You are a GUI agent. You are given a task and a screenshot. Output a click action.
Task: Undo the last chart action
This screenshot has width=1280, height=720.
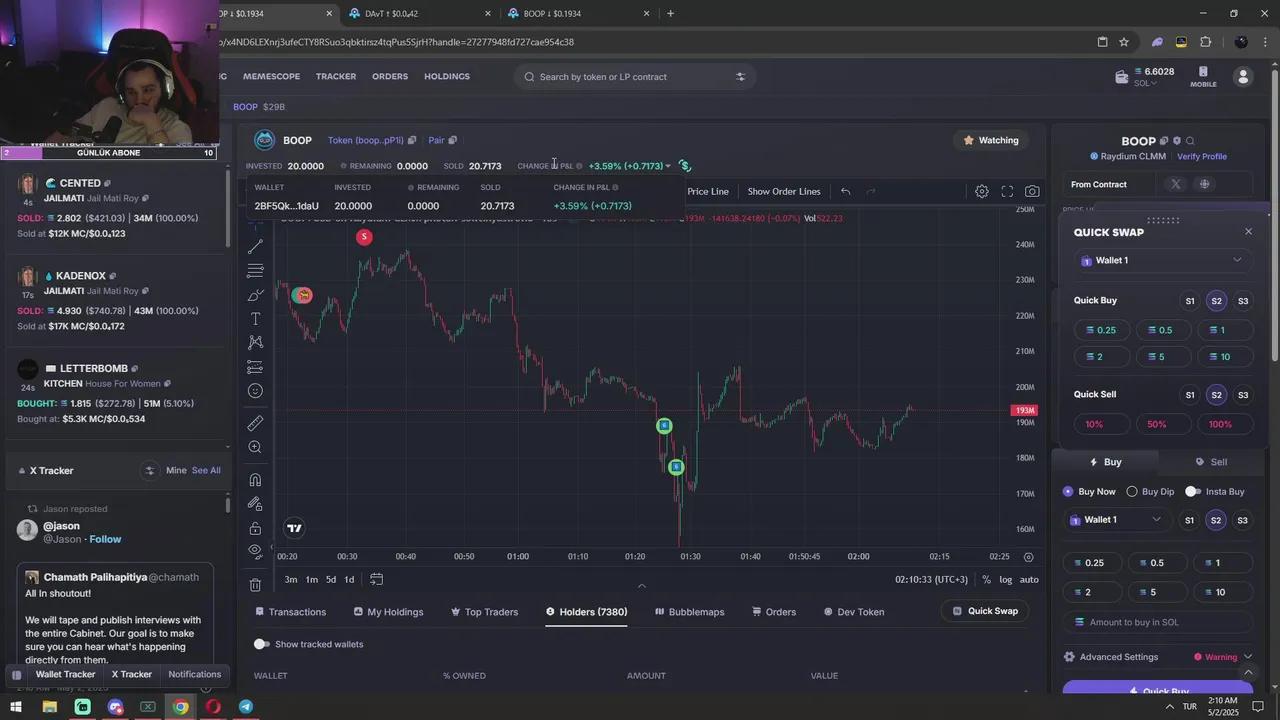pos(845,191)
